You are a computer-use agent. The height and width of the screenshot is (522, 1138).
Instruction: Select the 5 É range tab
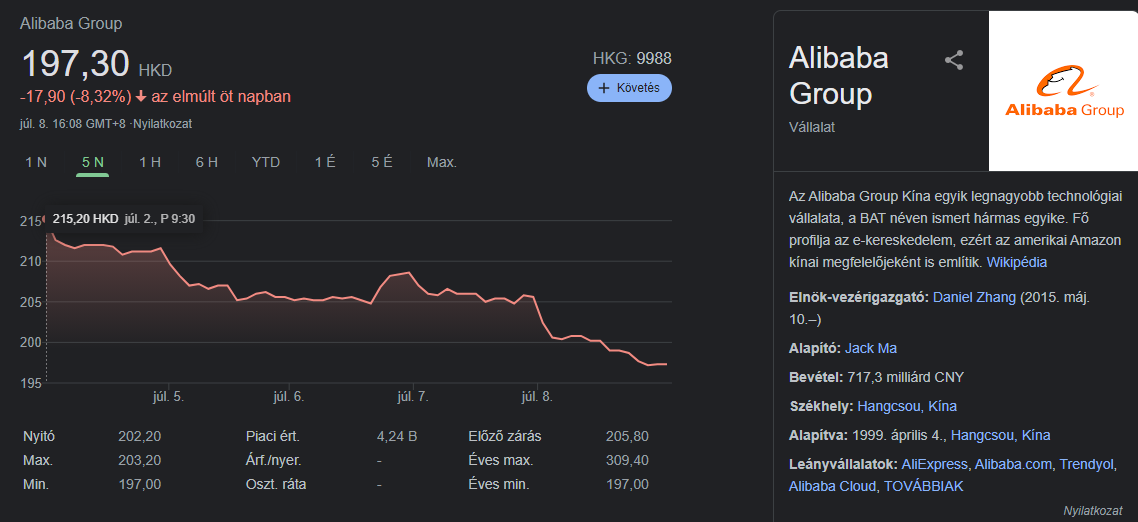tap(382, 163)
